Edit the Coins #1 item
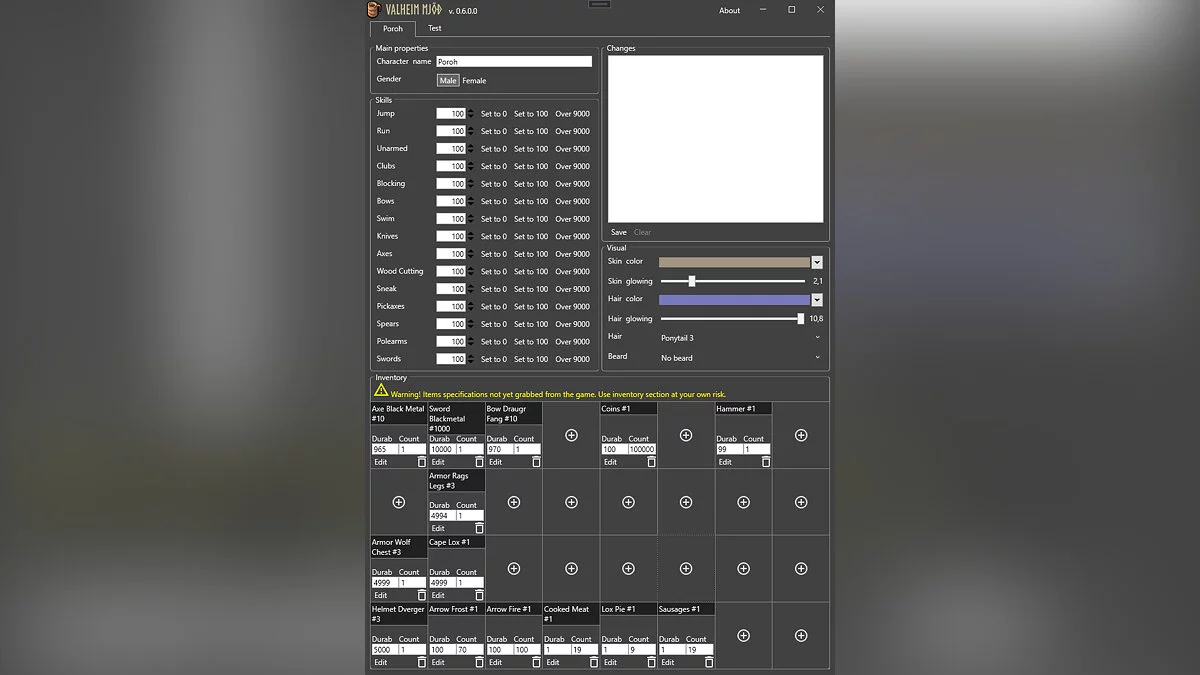Screen dimensions: 1200x675 pyautogui.click(x=610, y=462)
